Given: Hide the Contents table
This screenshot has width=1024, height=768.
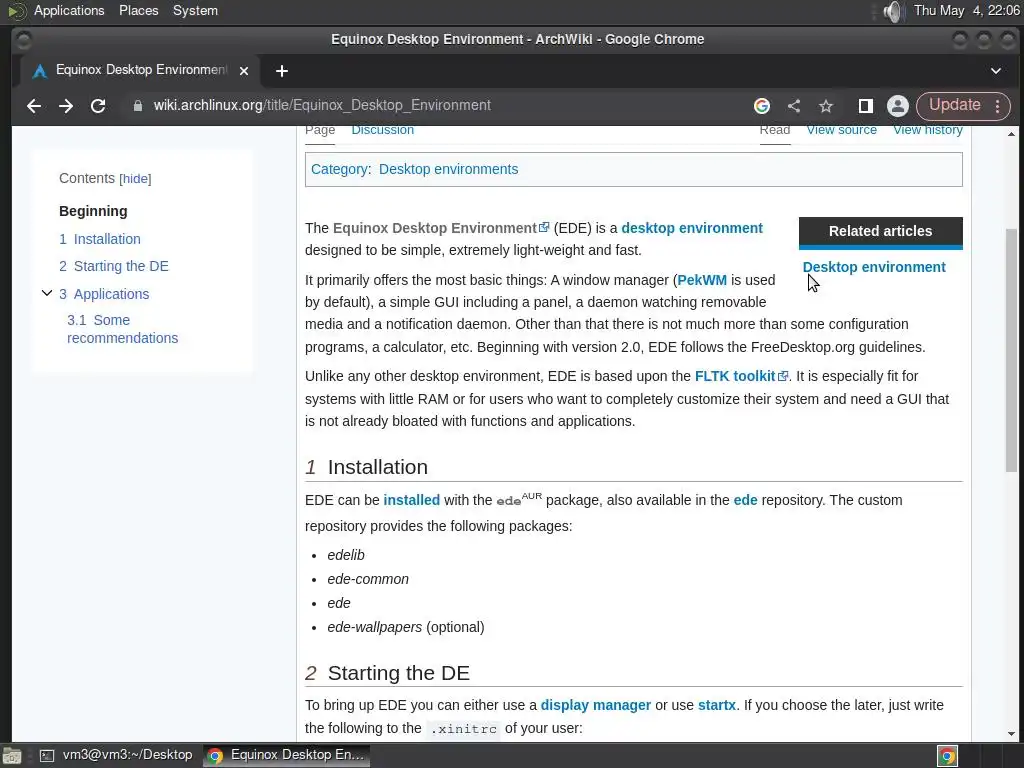Looking at the screenshot, I should tap(135, 179).
